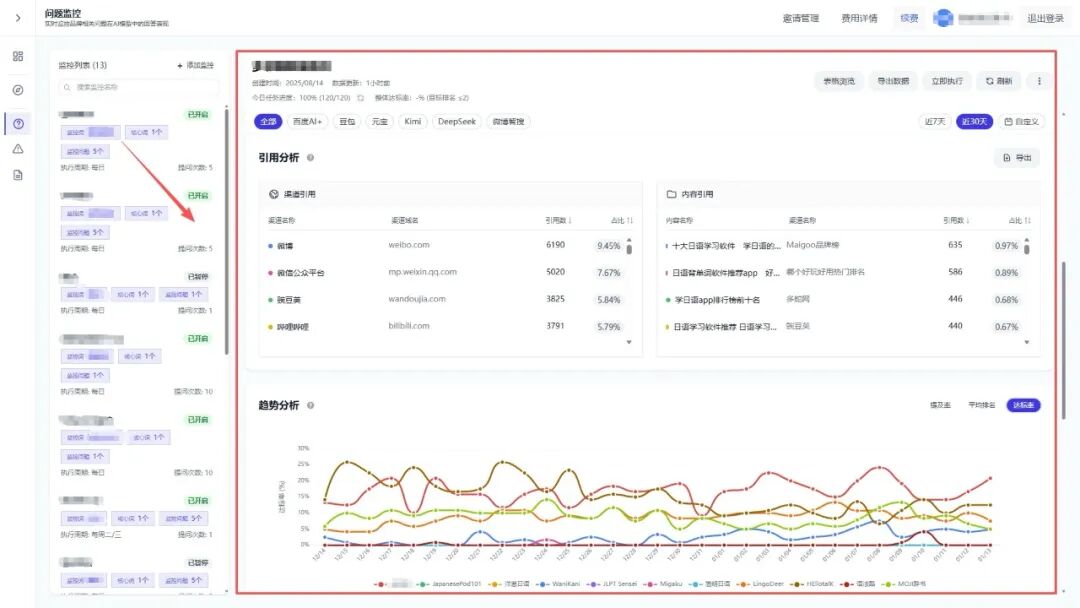Focus the monitor name search field
The image size is (1080, 608).
139,87
